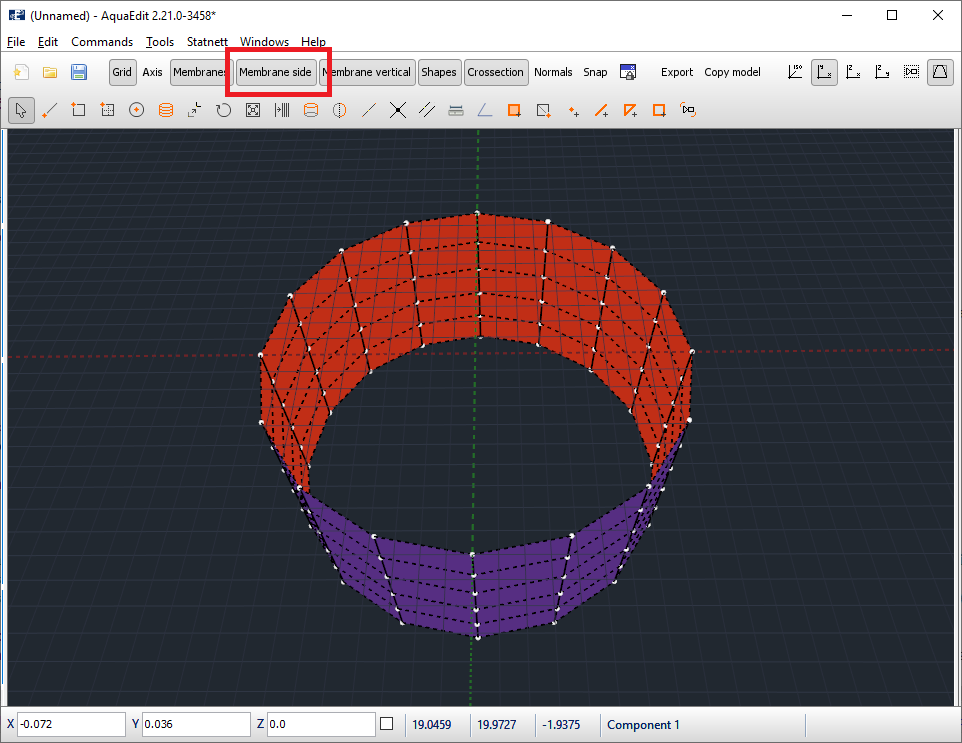Select the arrow pointer tool
This screenshot has height=743, width=962.
click(21, 110)
